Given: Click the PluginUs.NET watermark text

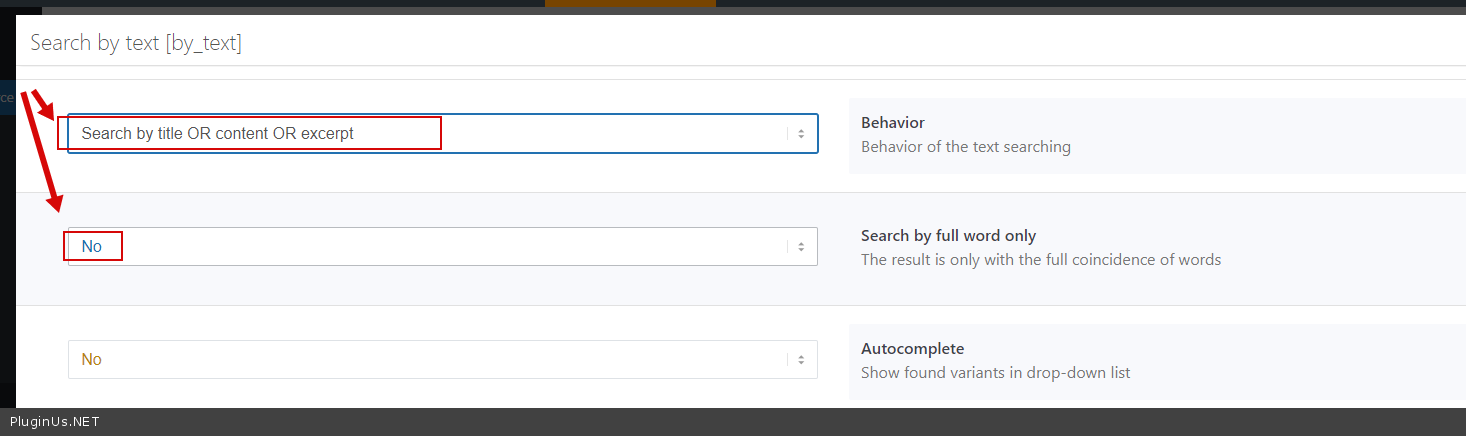Looking at the screenshot, I should (x=54, y=422).
